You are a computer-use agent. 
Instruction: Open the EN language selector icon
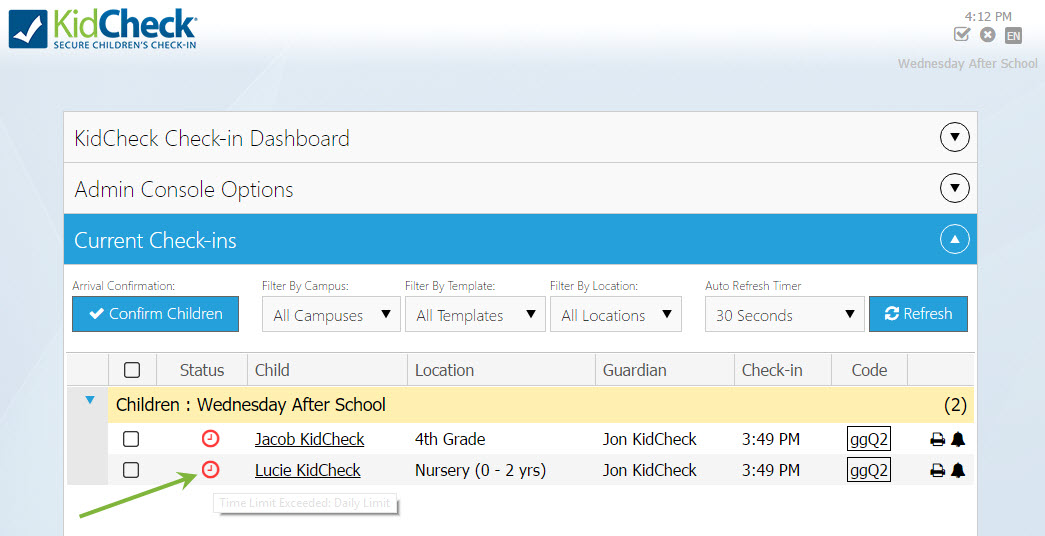(1013, 35)
